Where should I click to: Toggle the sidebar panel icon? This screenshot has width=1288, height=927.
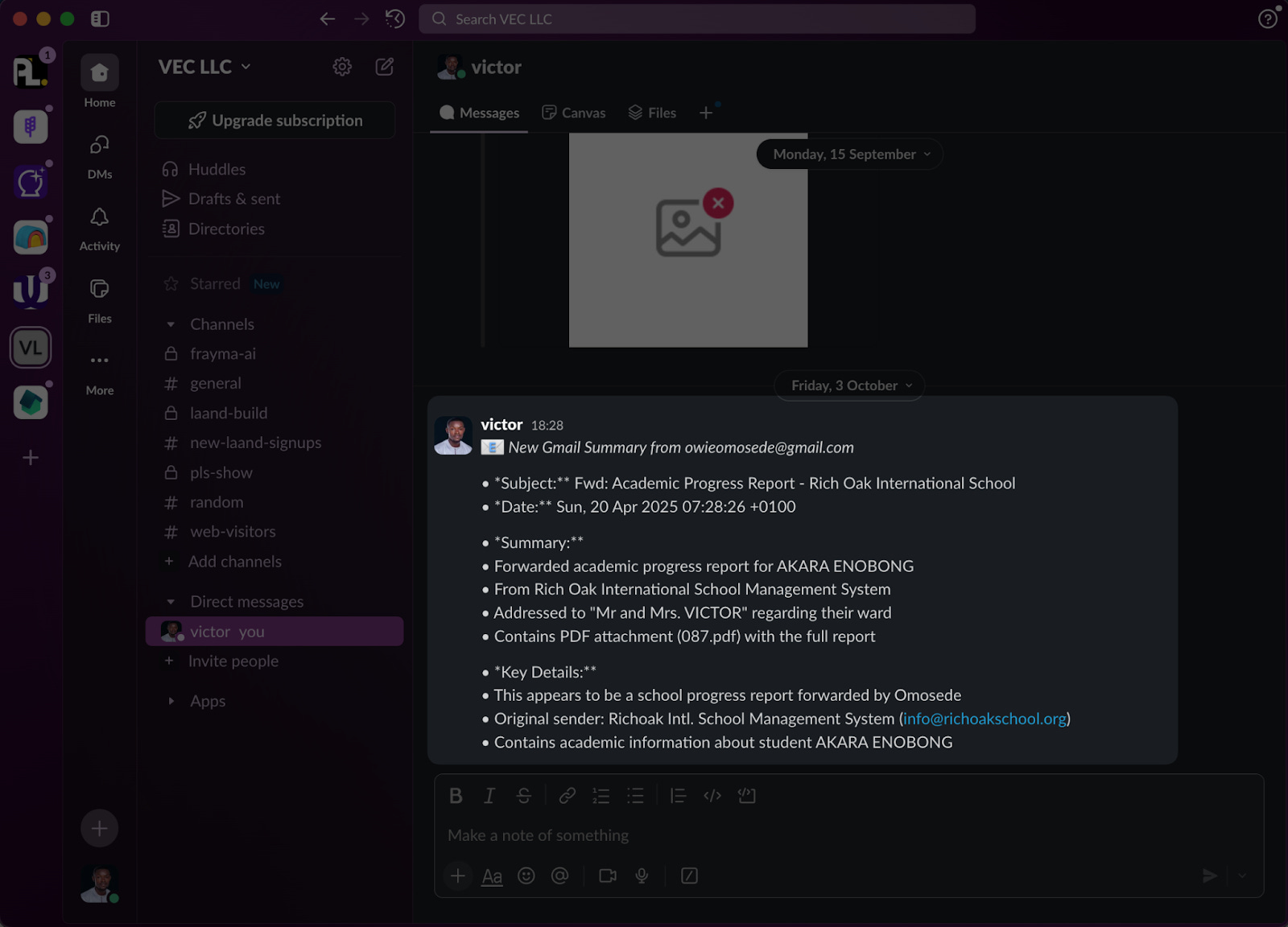click(100, 19)
